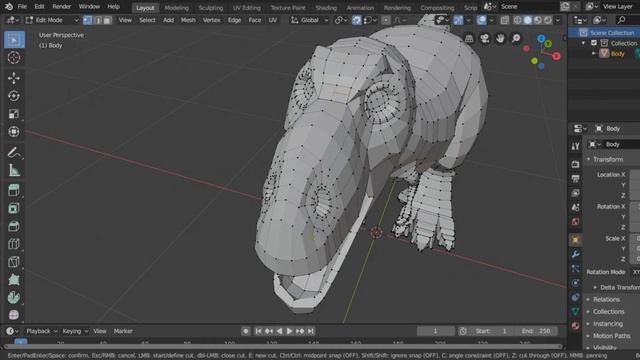The height and width of the screenshot is (360, 640).
Task: Open Object Data properties green triangle tab
Action: [576, 311]
